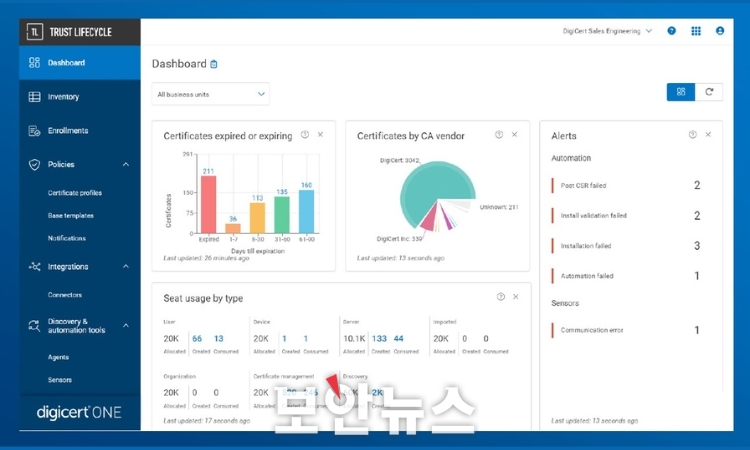750x450 pixels.
Task: Collapse the Policies section chevron
Action: tap(126, 165)
